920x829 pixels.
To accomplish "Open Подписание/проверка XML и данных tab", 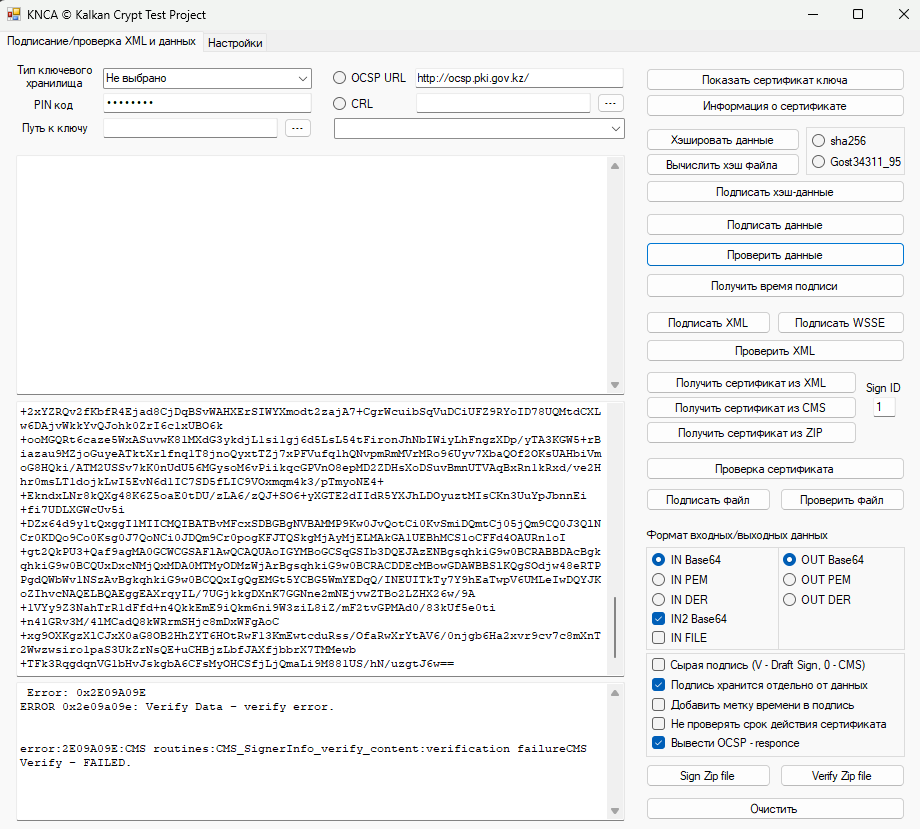I will (x=101, y=42).
